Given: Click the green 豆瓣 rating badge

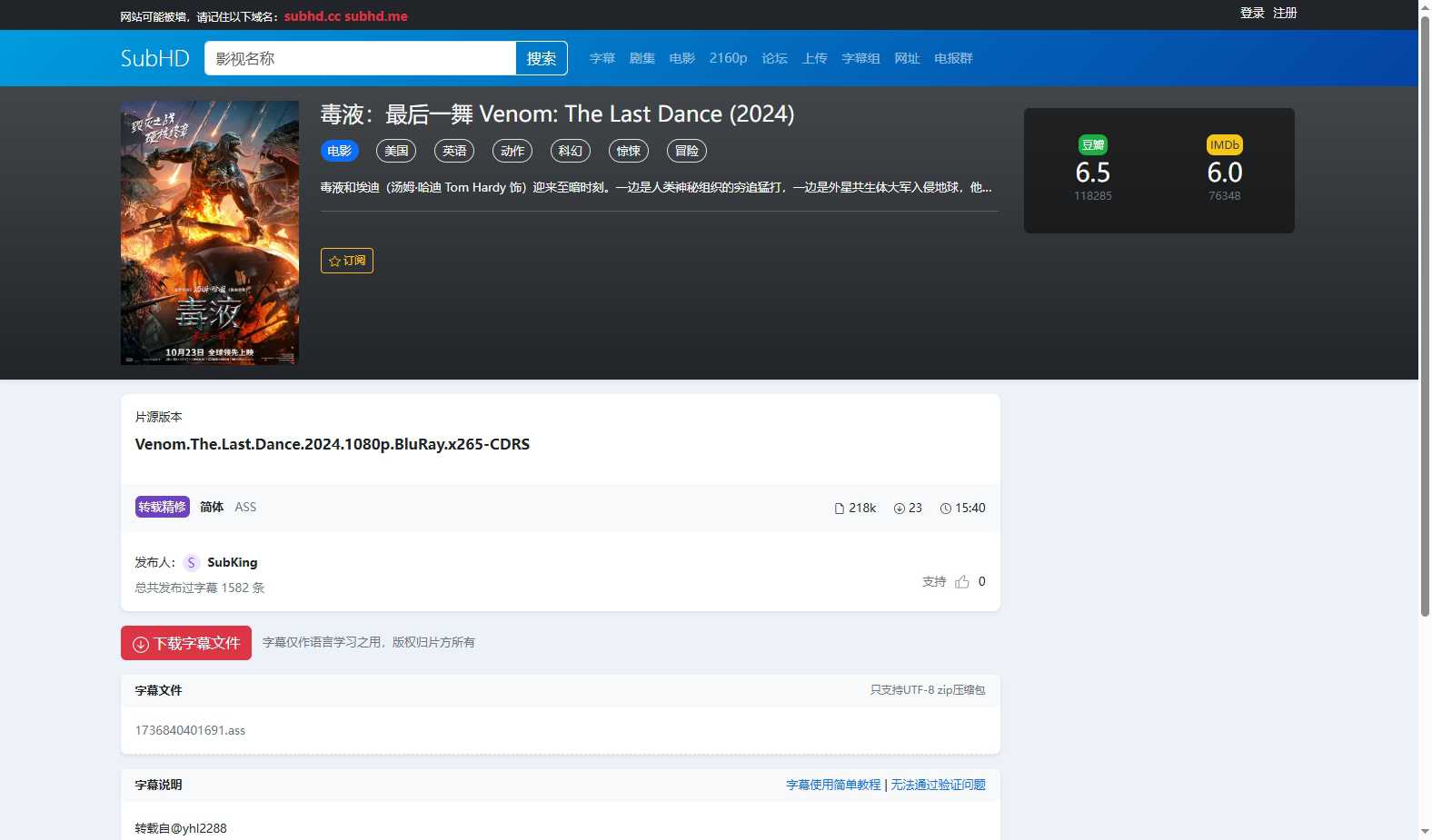Looking at the screenshot, I should (1093, 145).
